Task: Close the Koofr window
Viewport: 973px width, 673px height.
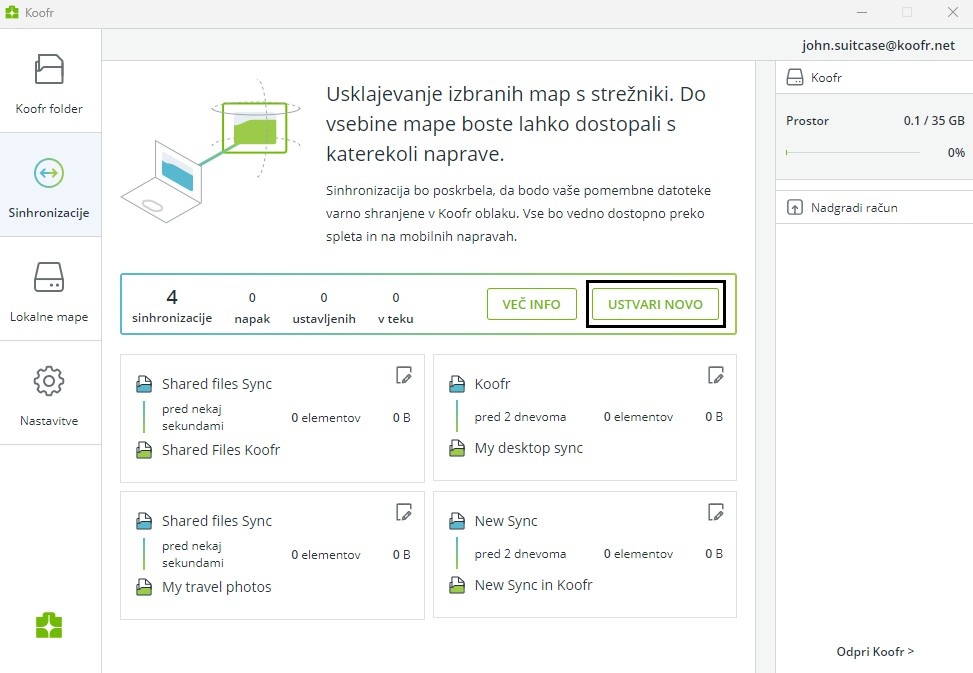Action: click(x=953, y=12)
